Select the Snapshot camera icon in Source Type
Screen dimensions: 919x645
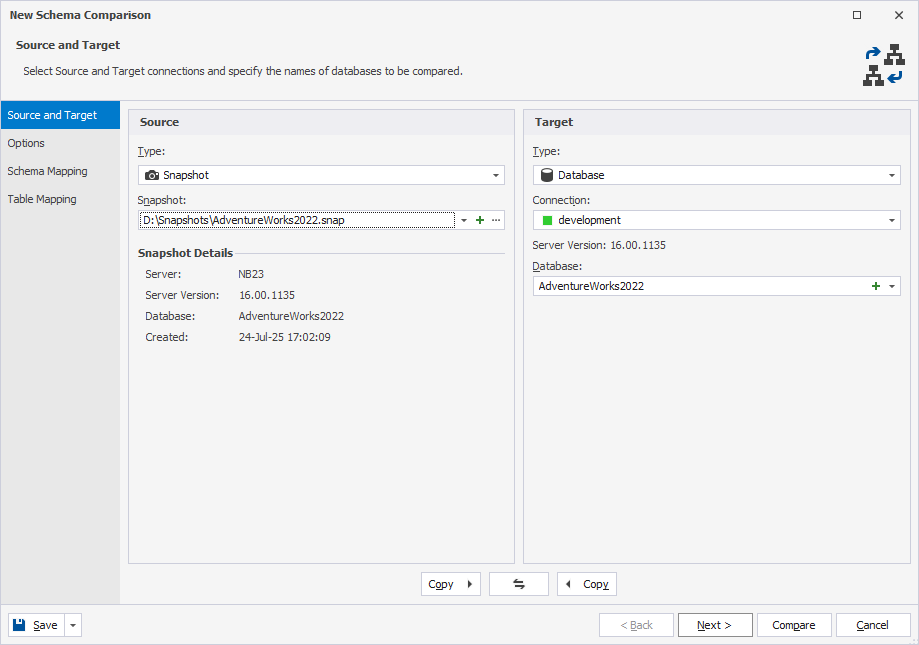153,174
